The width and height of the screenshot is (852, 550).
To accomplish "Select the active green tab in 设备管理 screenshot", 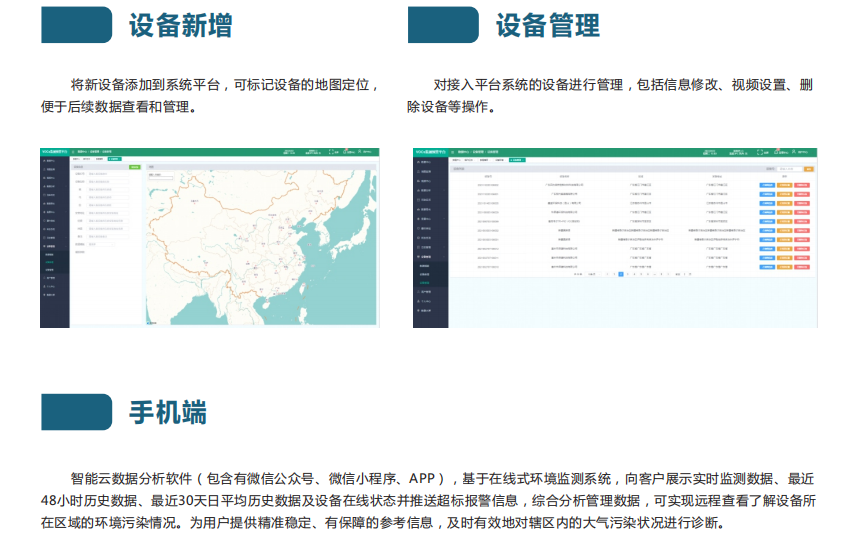I will (x=517, y=160).
